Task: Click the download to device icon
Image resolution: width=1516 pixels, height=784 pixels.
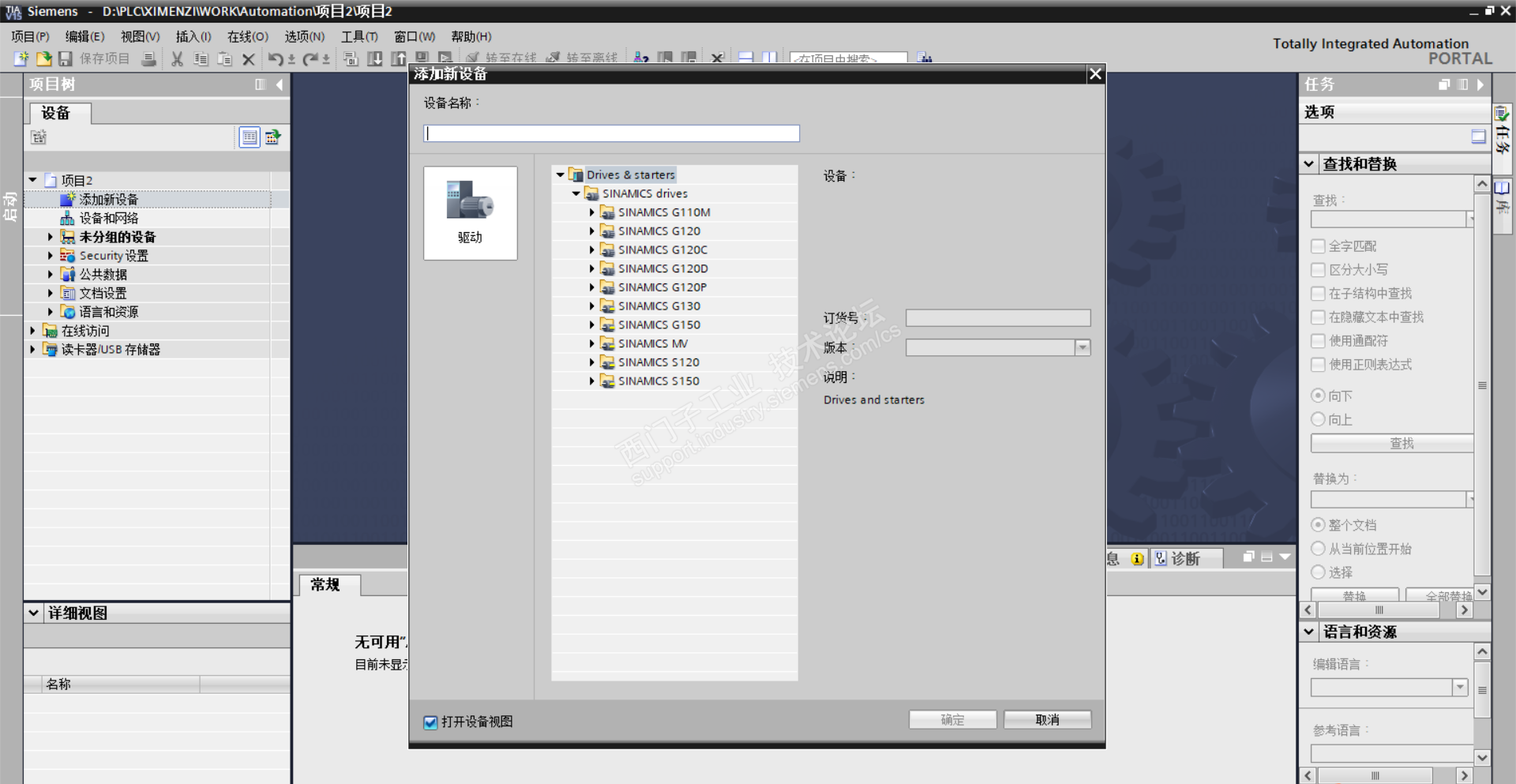Action: [x=375, y=58]
